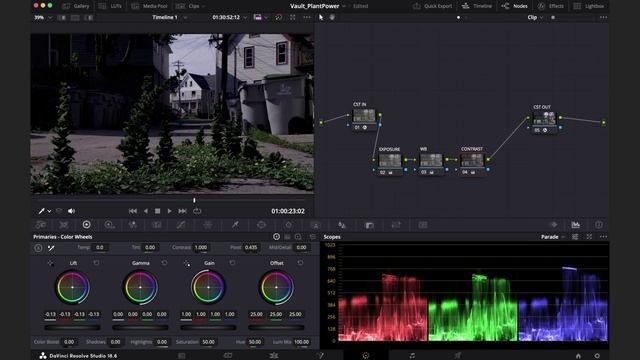The width and height of the screenshot is (640, 360).
Task: Show the Scopes panel icon
Action: (576, 224)
